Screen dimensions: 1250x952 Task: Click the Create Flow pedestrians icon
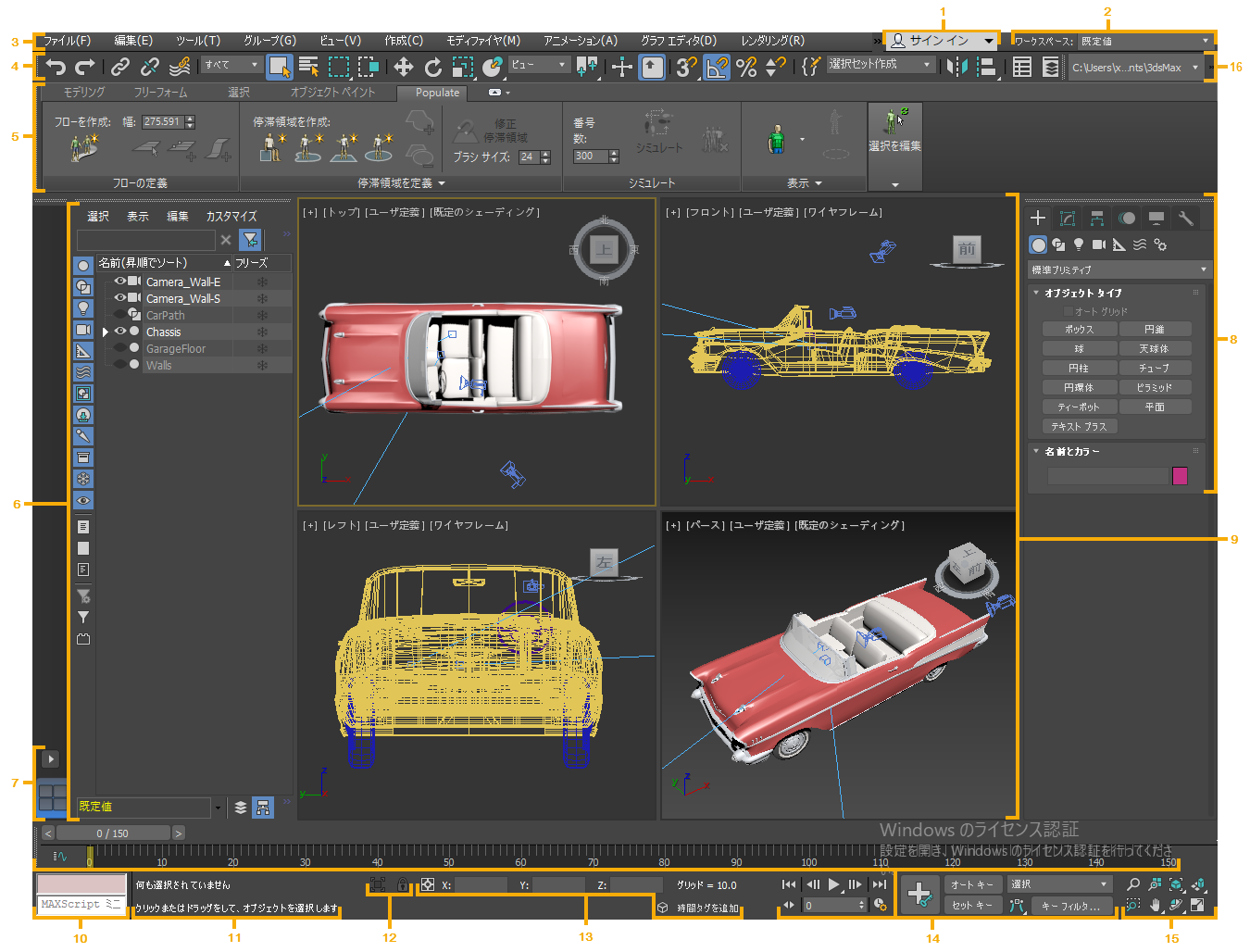point(83,148)
